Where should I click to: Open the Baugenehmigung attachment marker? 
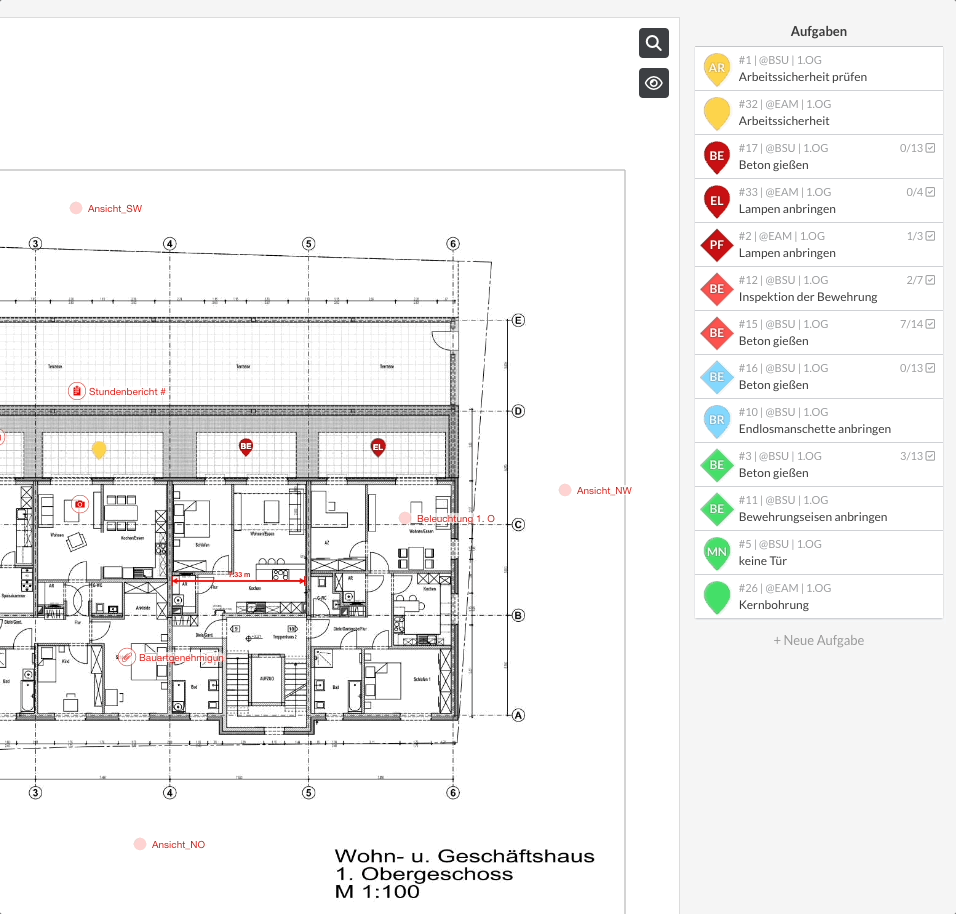(x=127, y=657)
